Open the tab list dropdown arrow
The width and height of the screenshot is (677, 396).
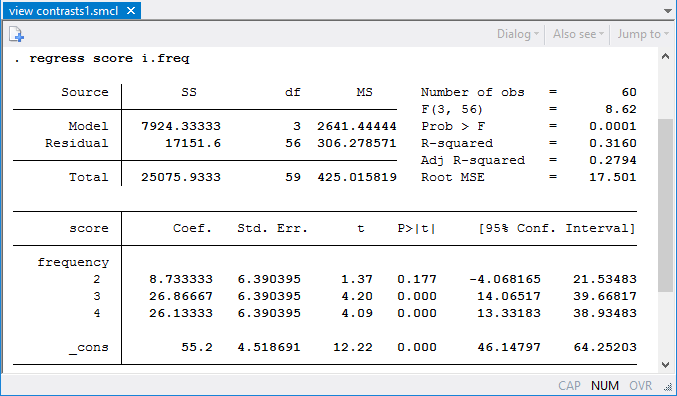[668, 11]
